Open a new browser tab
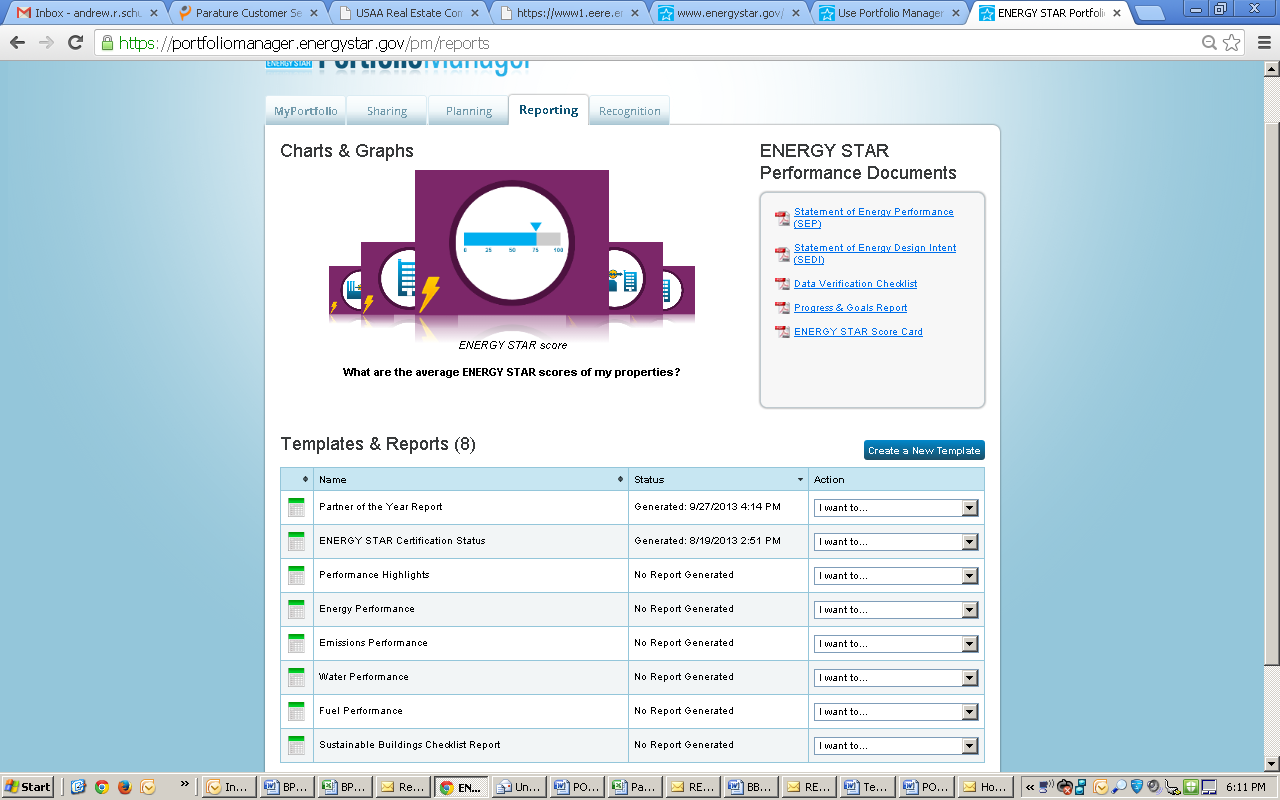Image resolution: width=1280 pixels, height=800 pixels. 1151,14
